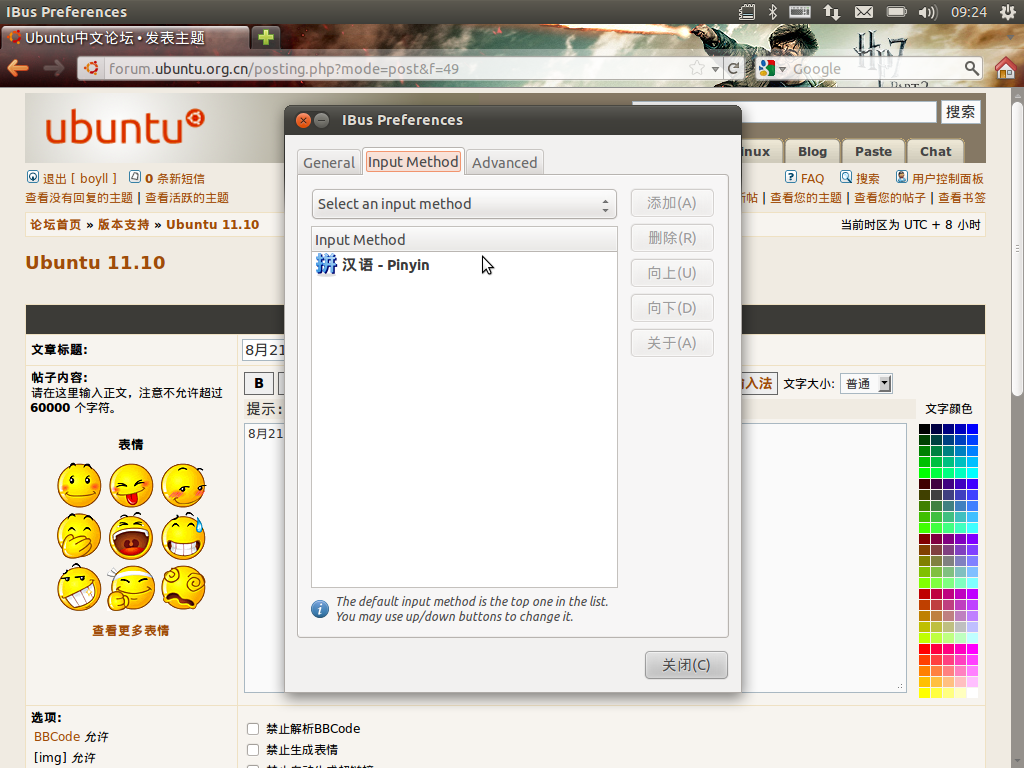Reload the page with the refresh icon
This screenshot has width=1024, height=768.
(733, 68)
